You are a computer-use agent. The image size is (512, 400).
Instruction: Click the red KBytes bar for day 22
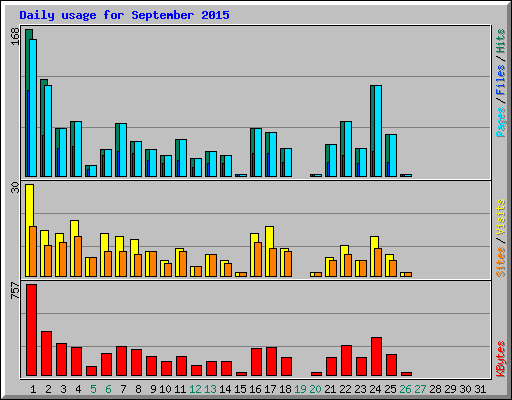pos(346,361)
